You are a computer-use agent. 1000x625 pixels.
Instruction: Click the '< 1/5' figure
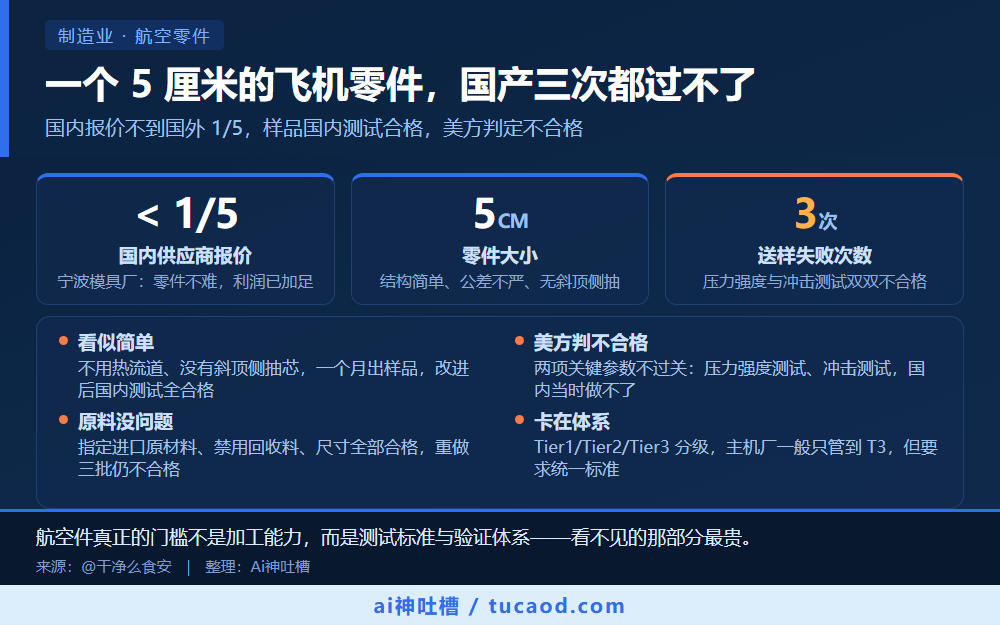pyautogui.click(x=187, y=214)
